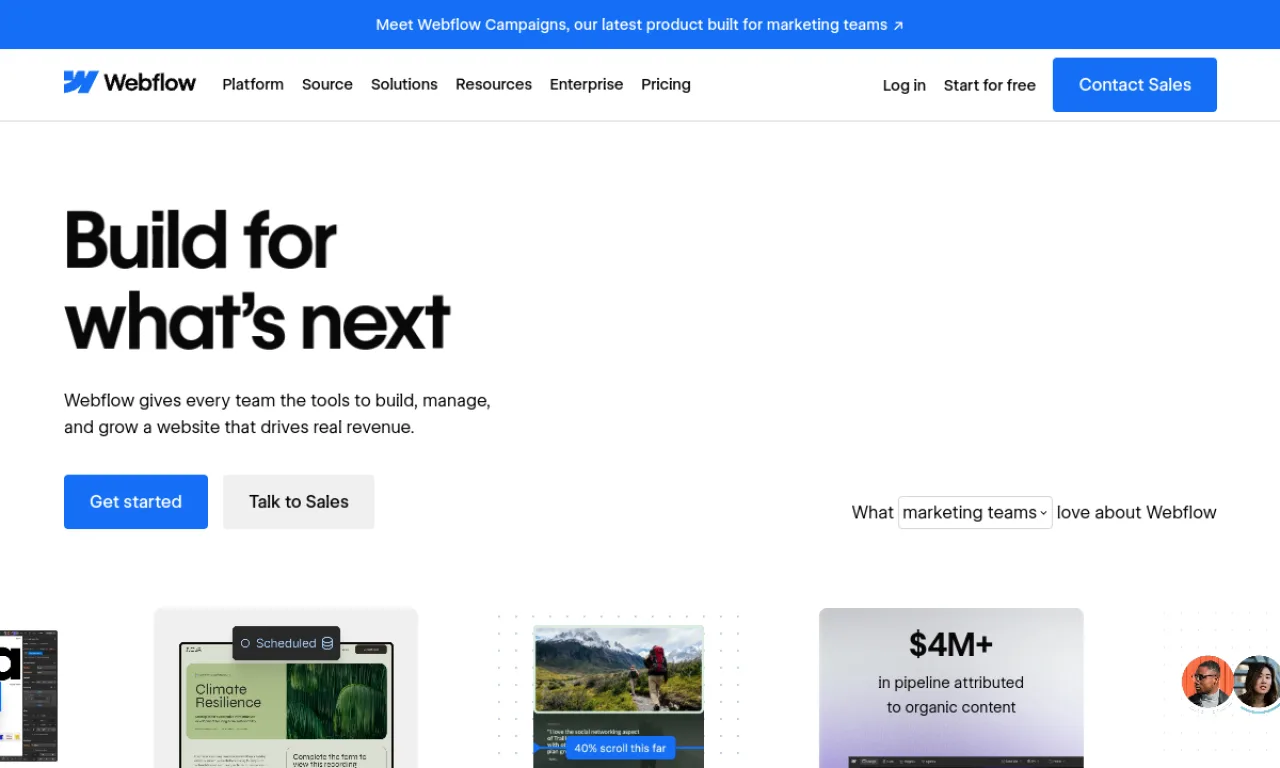Click the love about Webflow text
The height and width of the screenshot is (768, 1280).
coord(1137,512)
